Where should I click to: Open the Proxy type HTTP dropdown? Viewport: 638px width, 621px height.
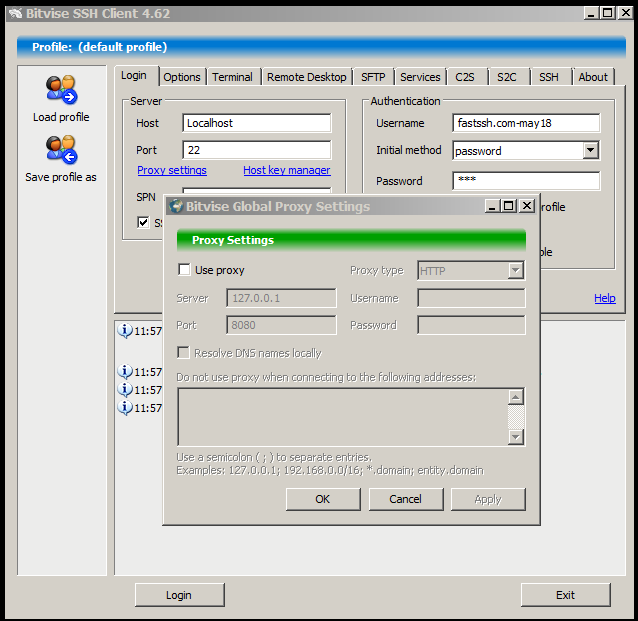516,270
